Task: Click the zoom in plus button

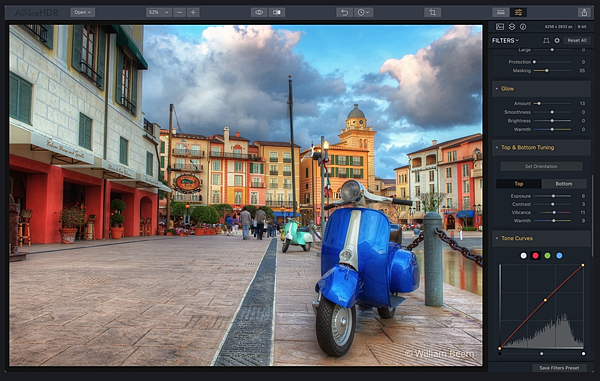Action: (193, 12)
